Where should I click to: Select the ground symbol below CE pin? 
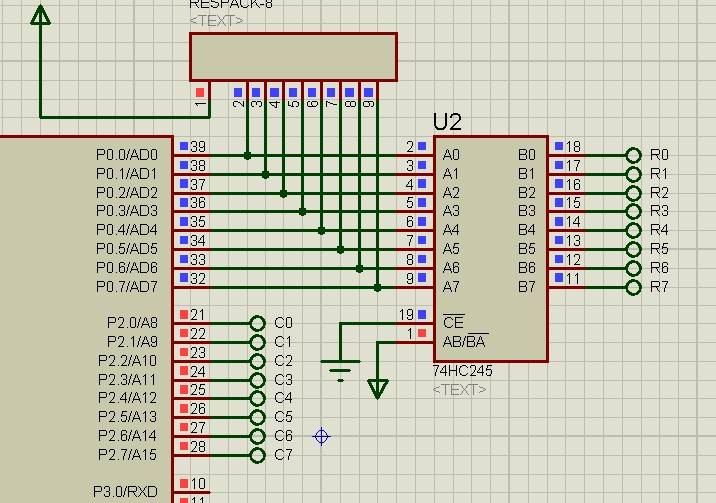340,370
